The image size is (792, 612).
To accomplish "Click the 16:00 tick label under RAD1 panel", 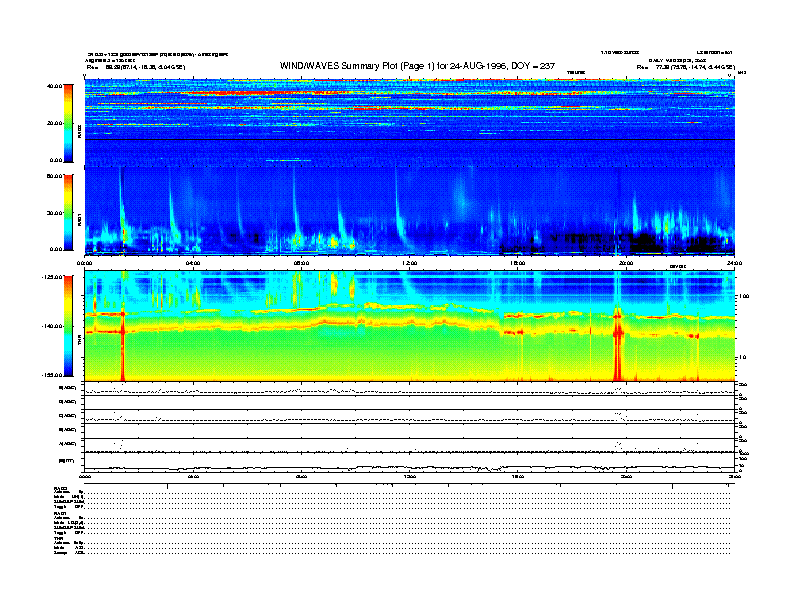I will tap(518, 263).
